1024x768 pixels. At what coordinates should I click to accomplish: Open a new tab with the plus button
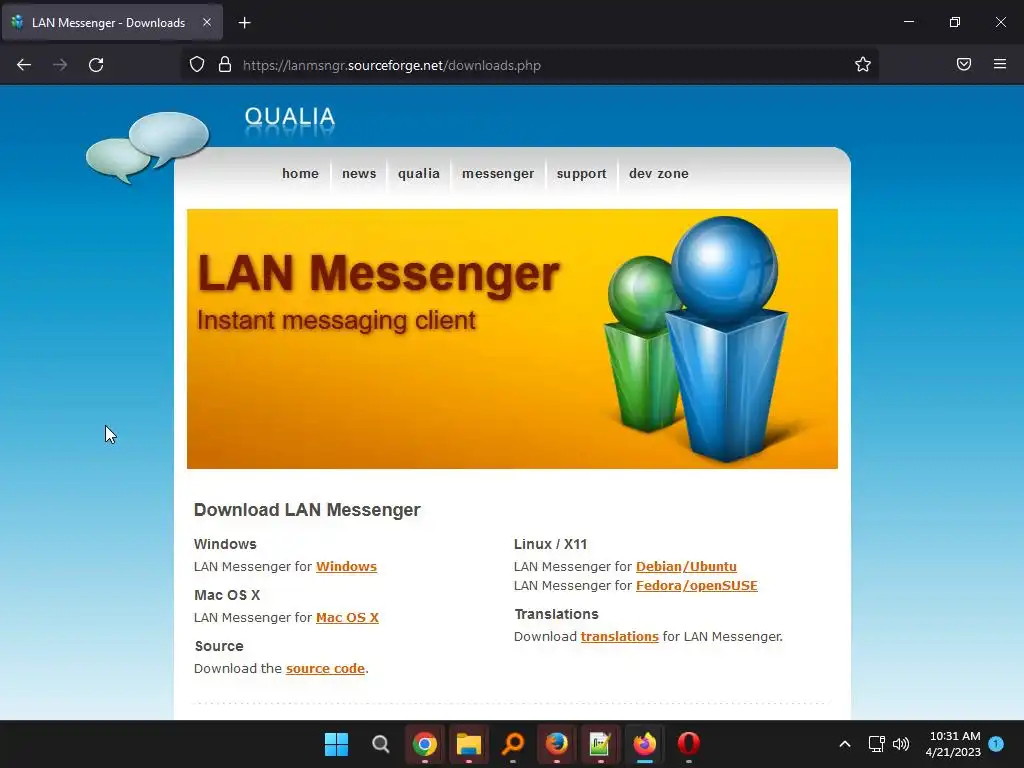point(244,23)
